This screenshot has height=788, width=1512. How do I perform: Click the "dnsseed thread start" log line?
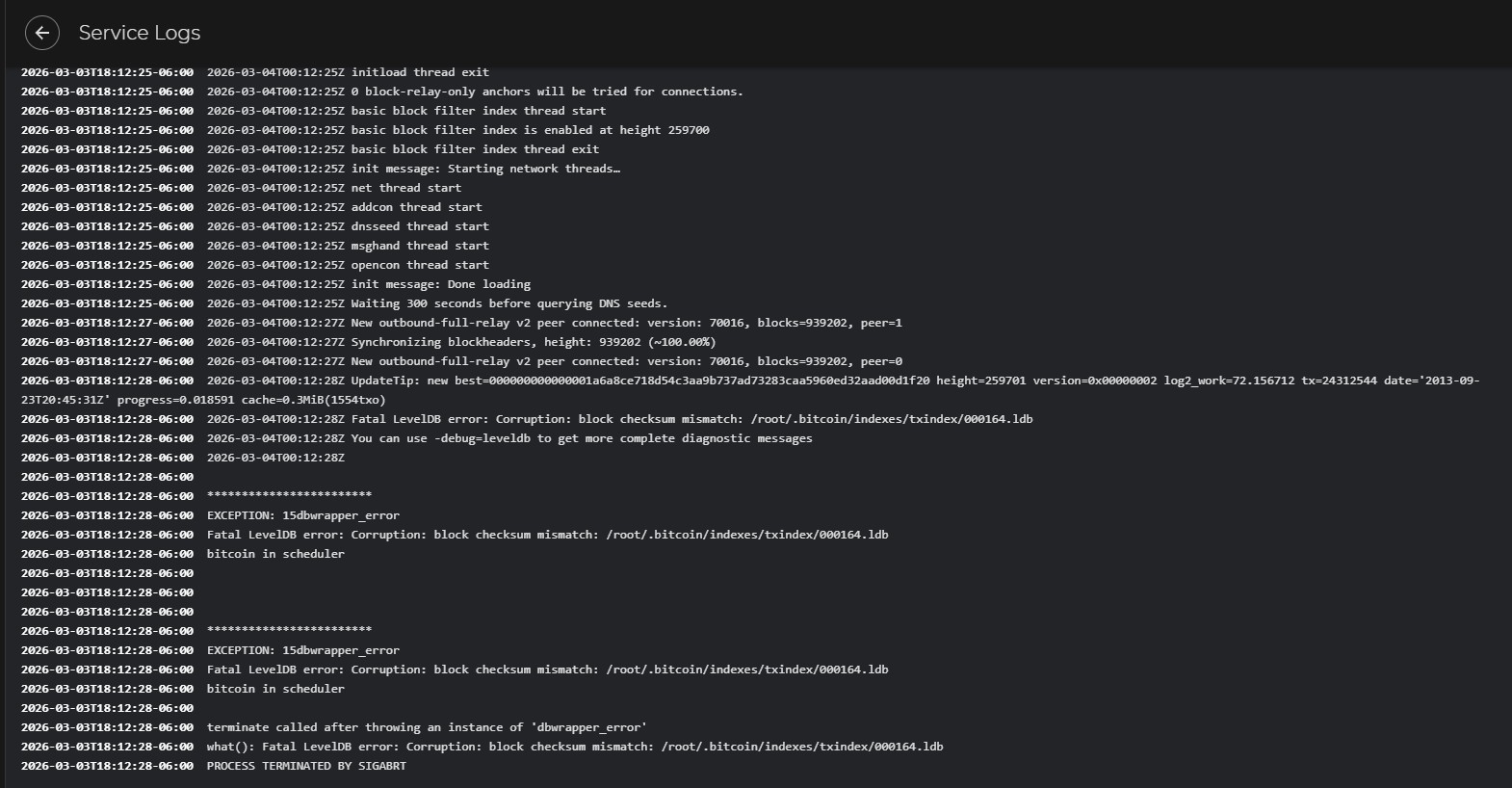(x=420, y=226)
